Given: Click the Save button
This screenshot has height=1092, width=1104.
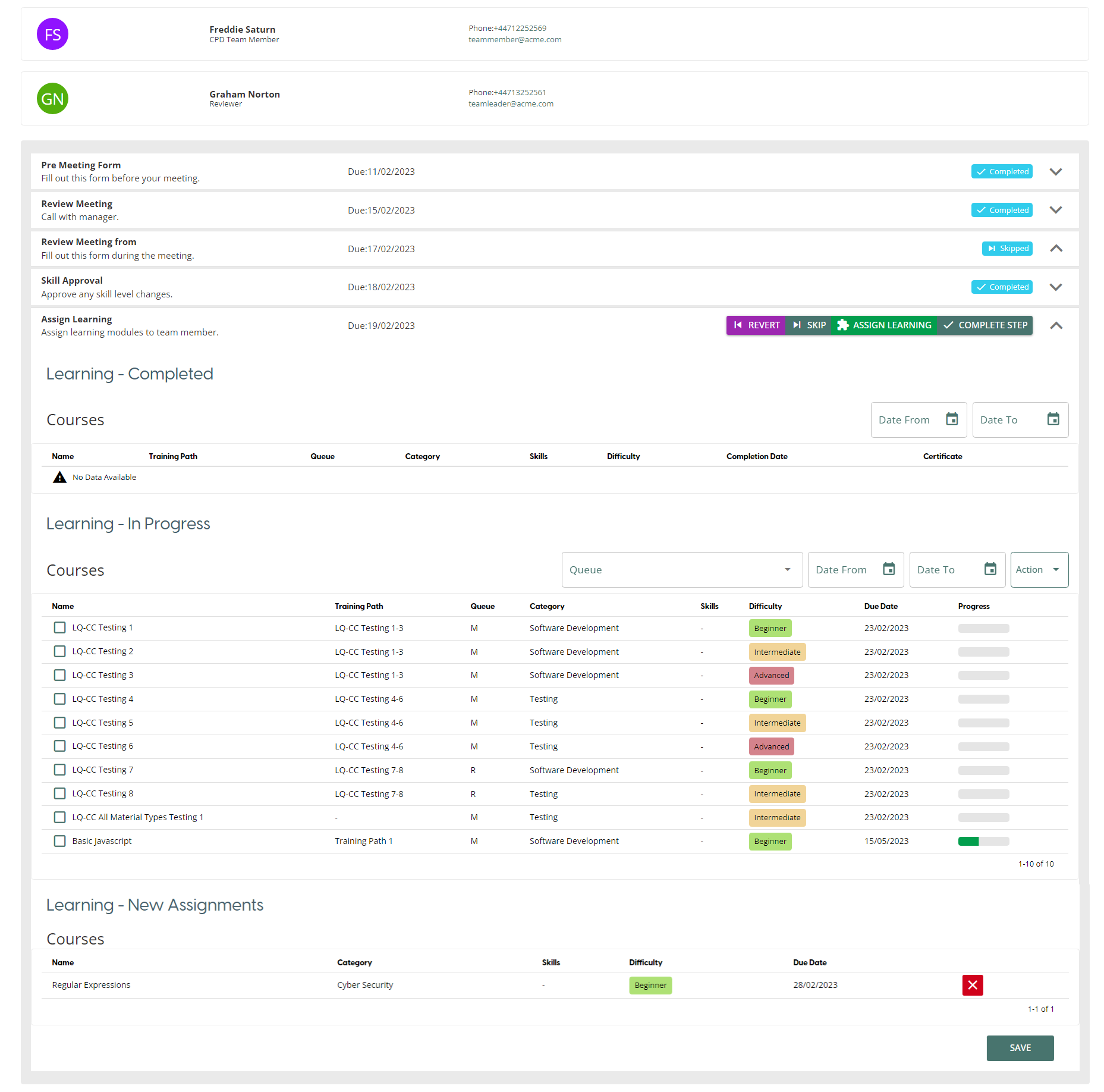Looking at the screenshot, I should point(1020,1048).
